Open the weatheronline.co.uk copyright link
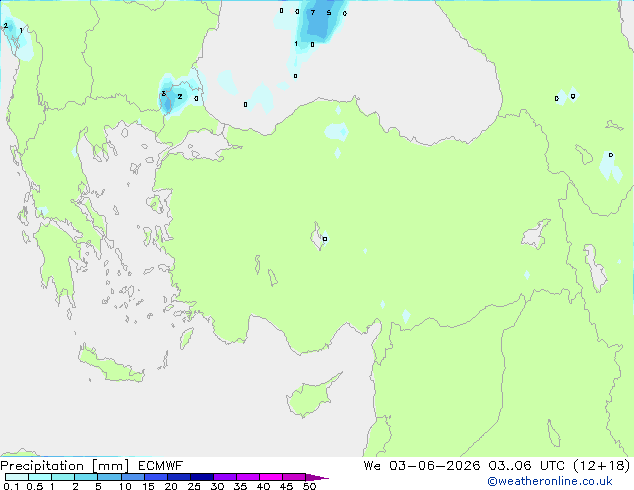Image resolution: width=634 pixels, height=490 pixels. point(549,481)
